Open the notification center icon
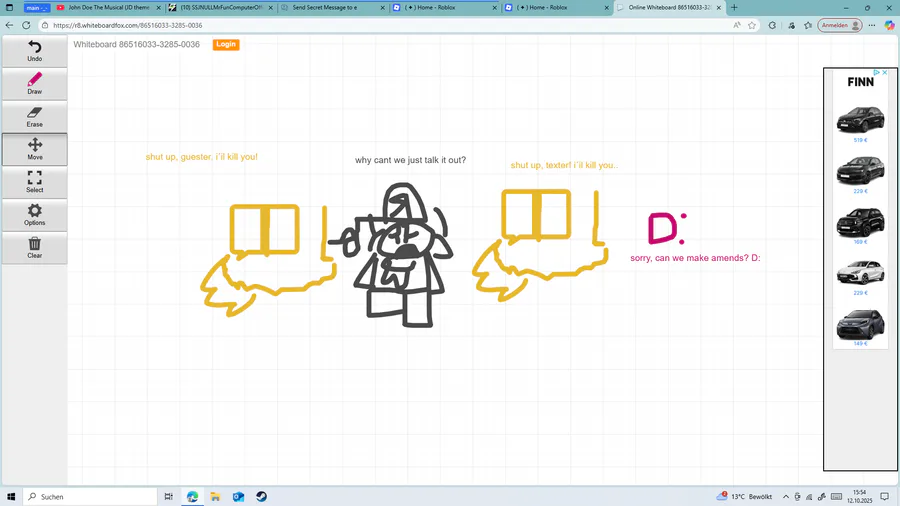 click(x=885, y=496)
